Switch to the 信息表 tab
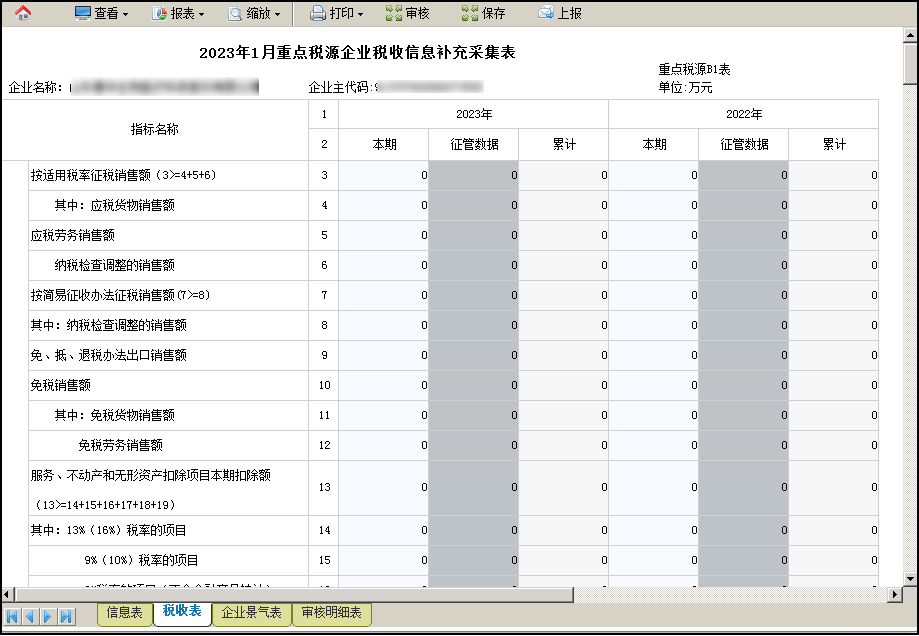 tap(125, 613)
